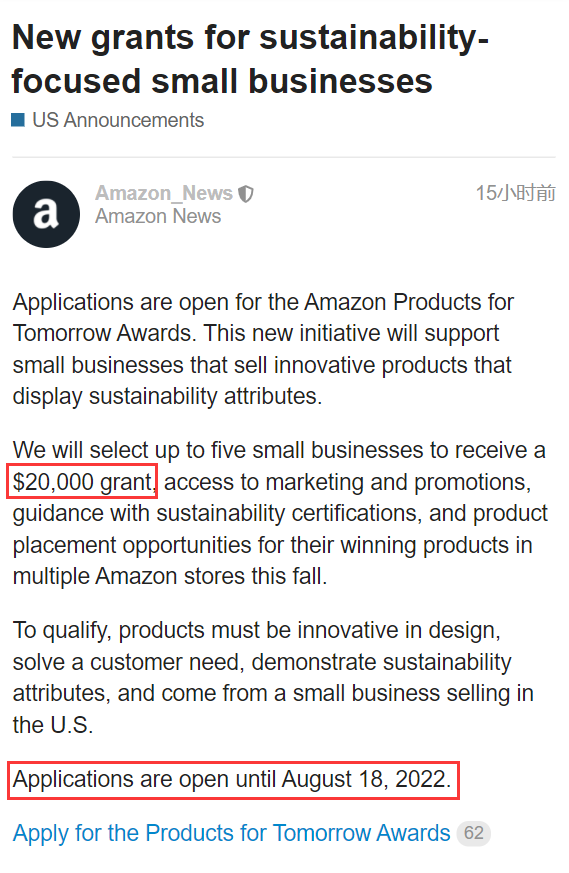Click the To qualify requirements paragraph
The width and height of the screenshot is (569, 873).
[x=273, y=678]
